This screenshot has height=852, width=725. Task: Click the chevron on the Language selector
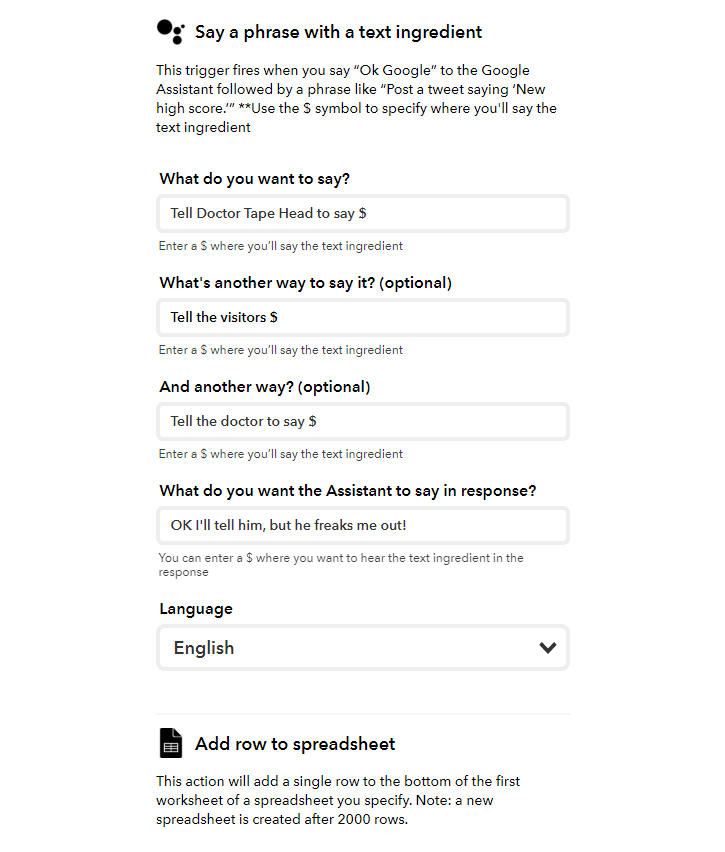[548, 647]
